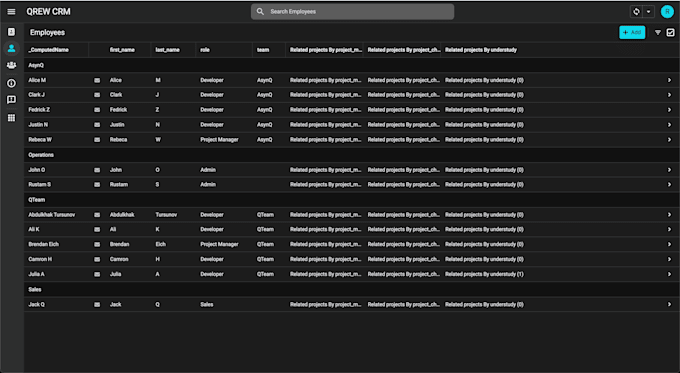Click the search Employees field
This screenshot has height=373, width=680.
pyautogui.click(x=352, y=12)
